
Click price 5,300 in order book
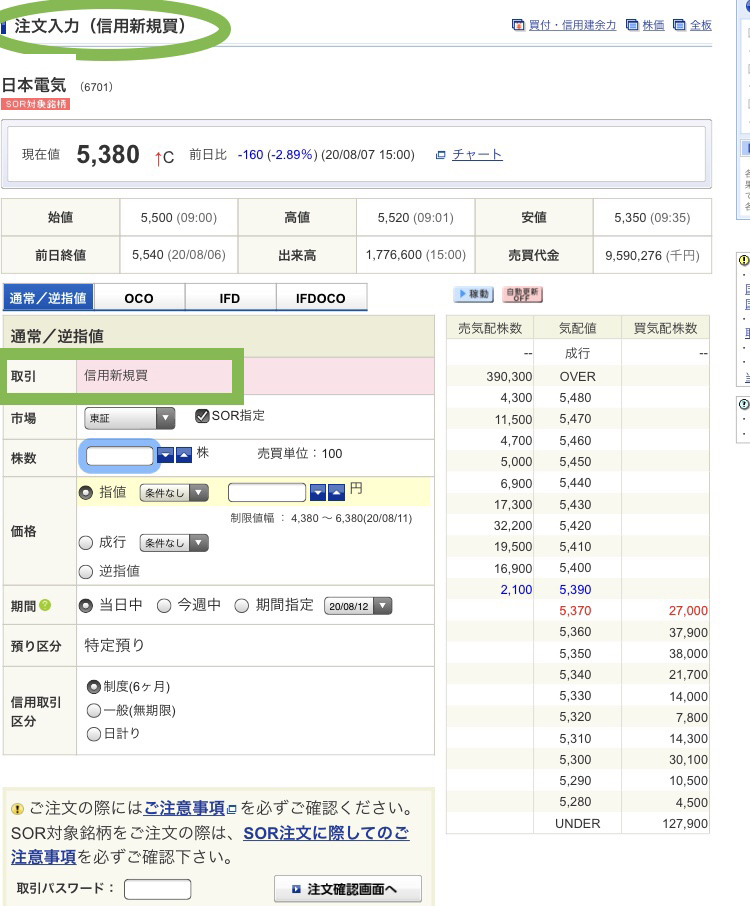tap(575, 759)
